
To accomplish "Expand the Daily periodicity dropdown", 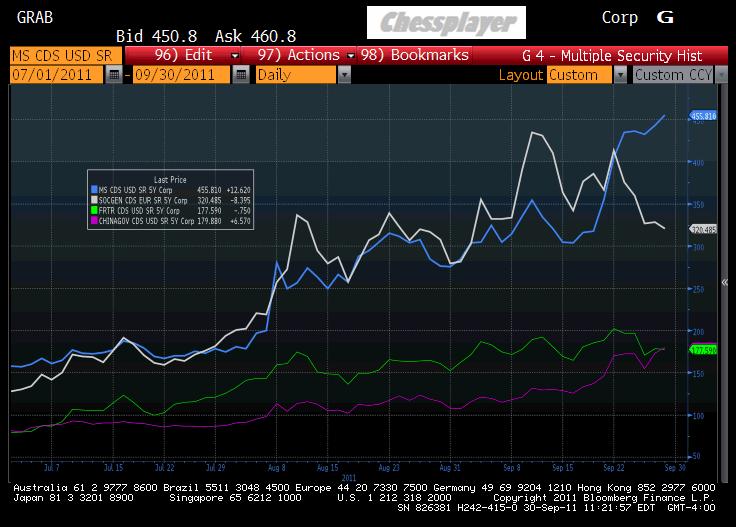I will 344,75.
